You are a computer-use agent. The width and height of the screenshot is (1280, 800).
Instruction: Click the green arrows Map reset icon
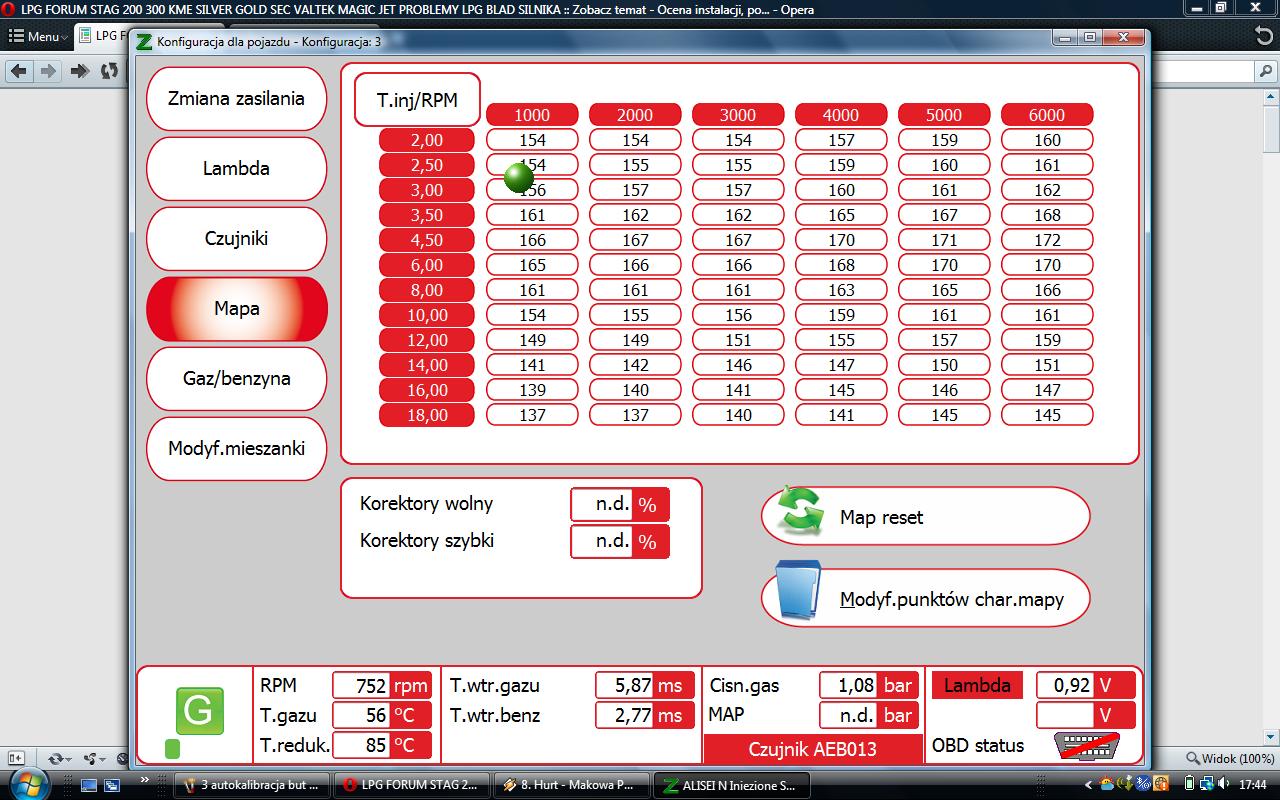coord(800,513)
